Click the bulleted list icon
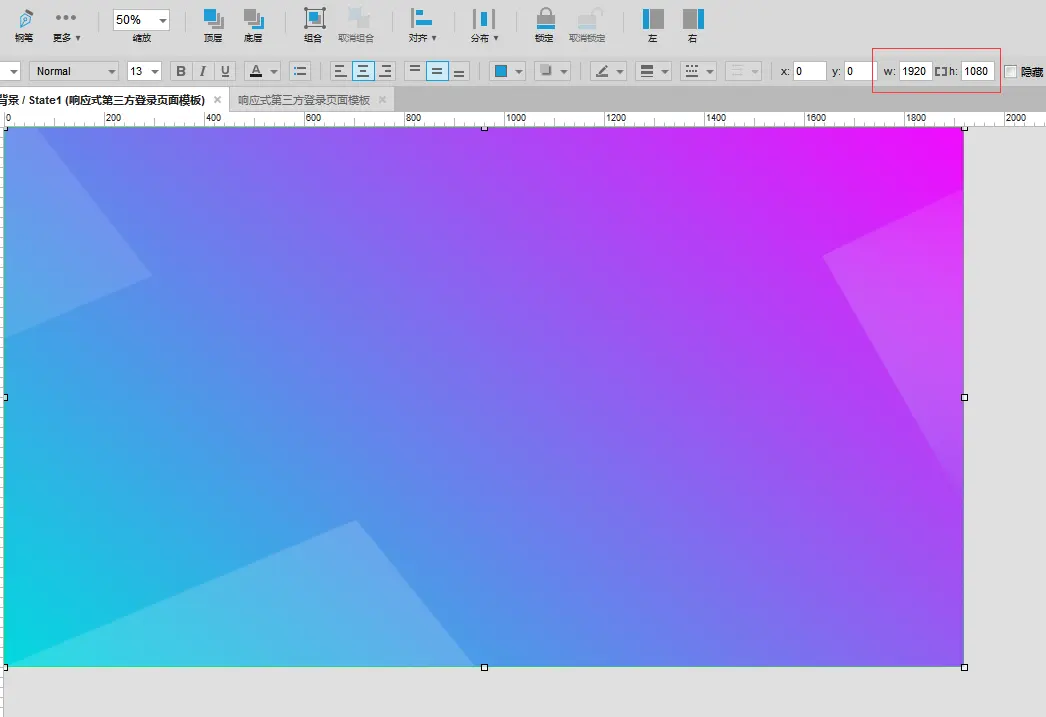1046x717 pixels. point(299,71)
